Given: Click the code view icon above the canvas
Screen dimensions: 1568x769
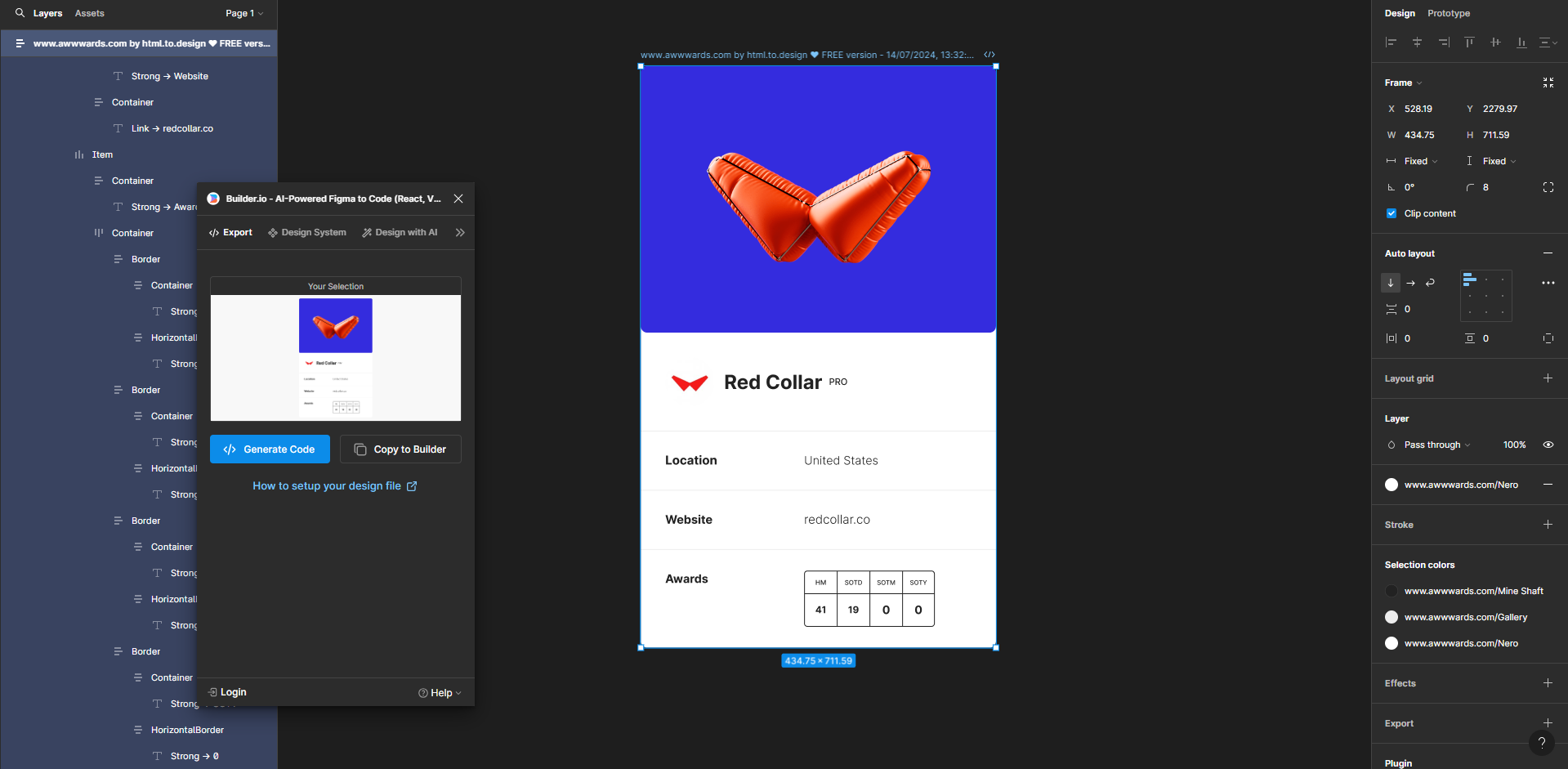Looking at the screenshot, I should pyautogui.click(x=989, y=54).
